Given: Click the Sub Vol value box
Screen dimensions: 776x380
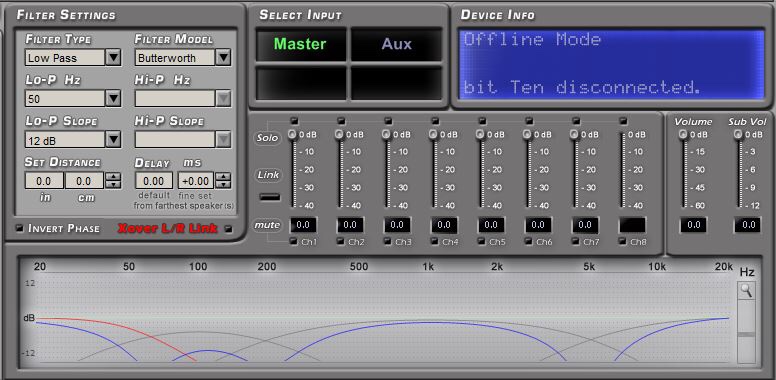Looking at the screenshot, I should click(748, 225).
